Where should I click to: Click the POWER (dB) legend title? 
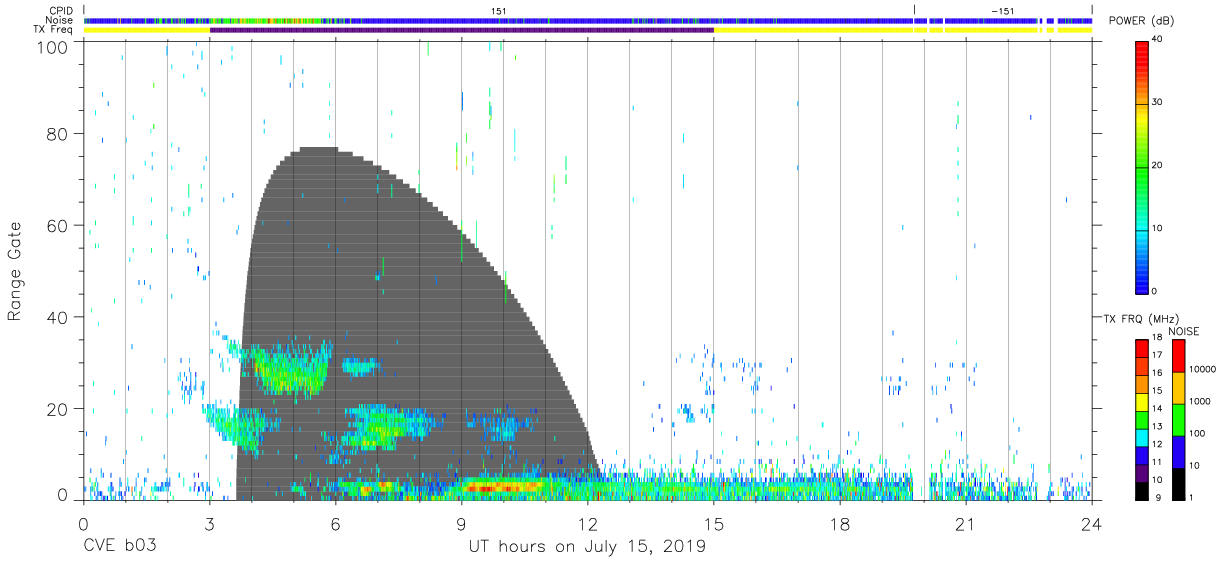[1143, 21]
